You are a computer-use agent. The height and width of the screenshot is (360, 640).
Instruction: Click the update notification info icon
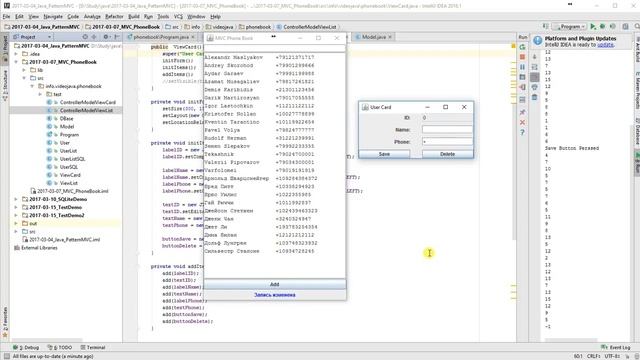coord(538,41)
